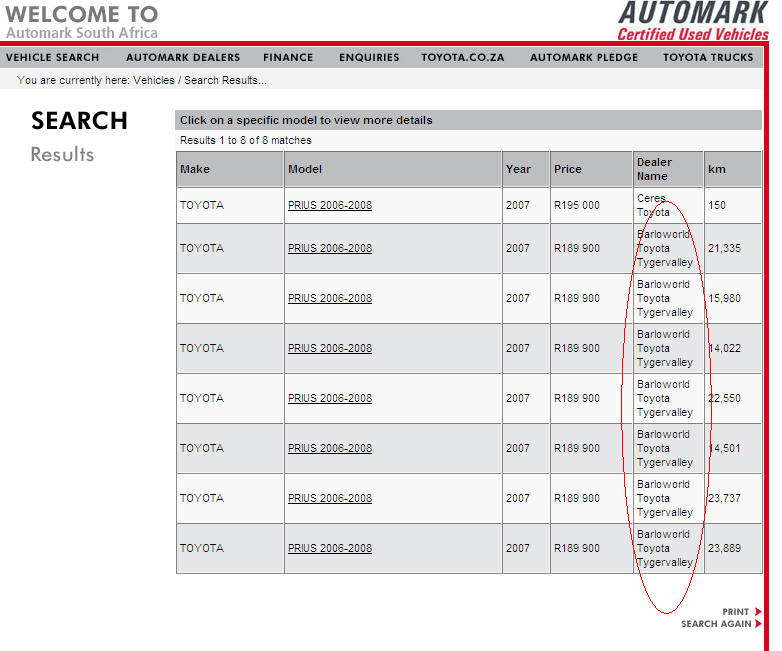782x651 pixels.
Task: Open the Automark Pledge page
Action: click(x=584, y=57)
